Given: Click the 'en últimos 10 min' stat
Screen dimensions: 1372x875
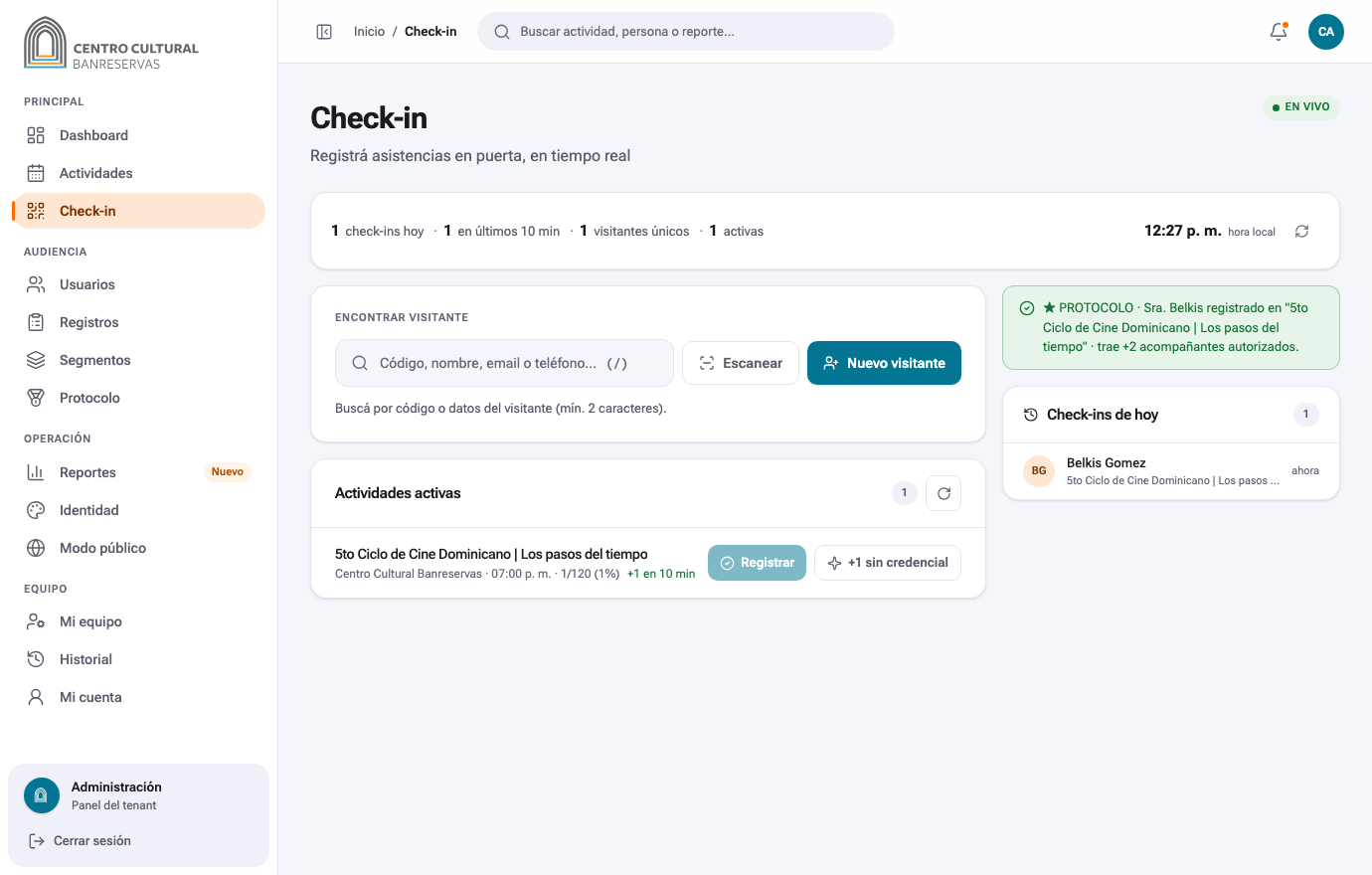Looking at the screenshot, I should (x=502, y=231).
